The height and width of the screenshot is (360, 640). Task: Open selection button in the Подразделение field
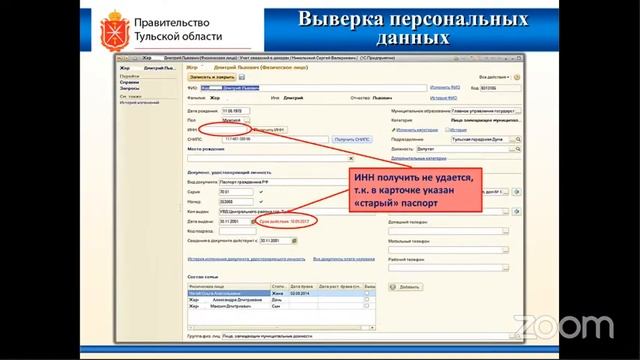click(x=512, y=140)
